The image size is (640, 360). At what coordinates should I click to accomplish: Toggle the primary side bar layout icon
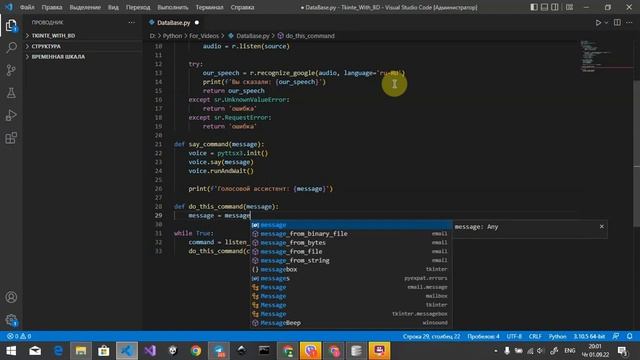point(534,7)
